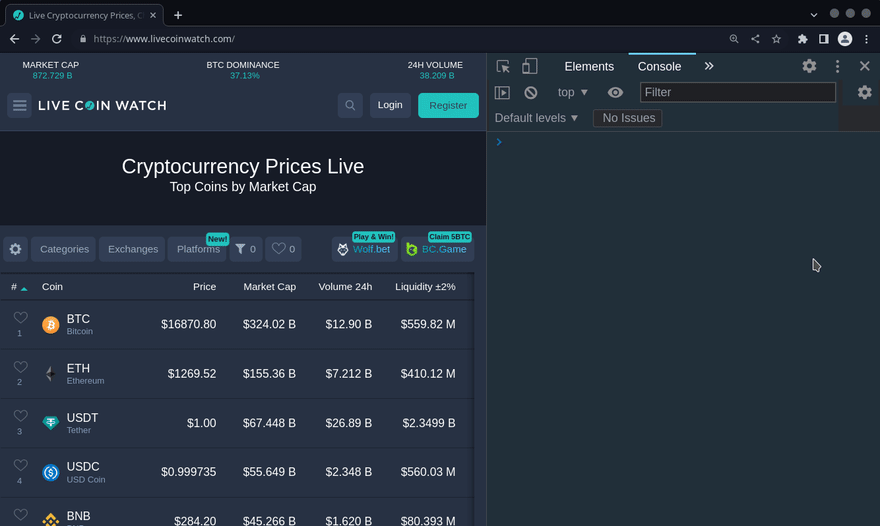This screenshot has height=526, width=880.
Task: Go forward in browser history
Action: 35,39
